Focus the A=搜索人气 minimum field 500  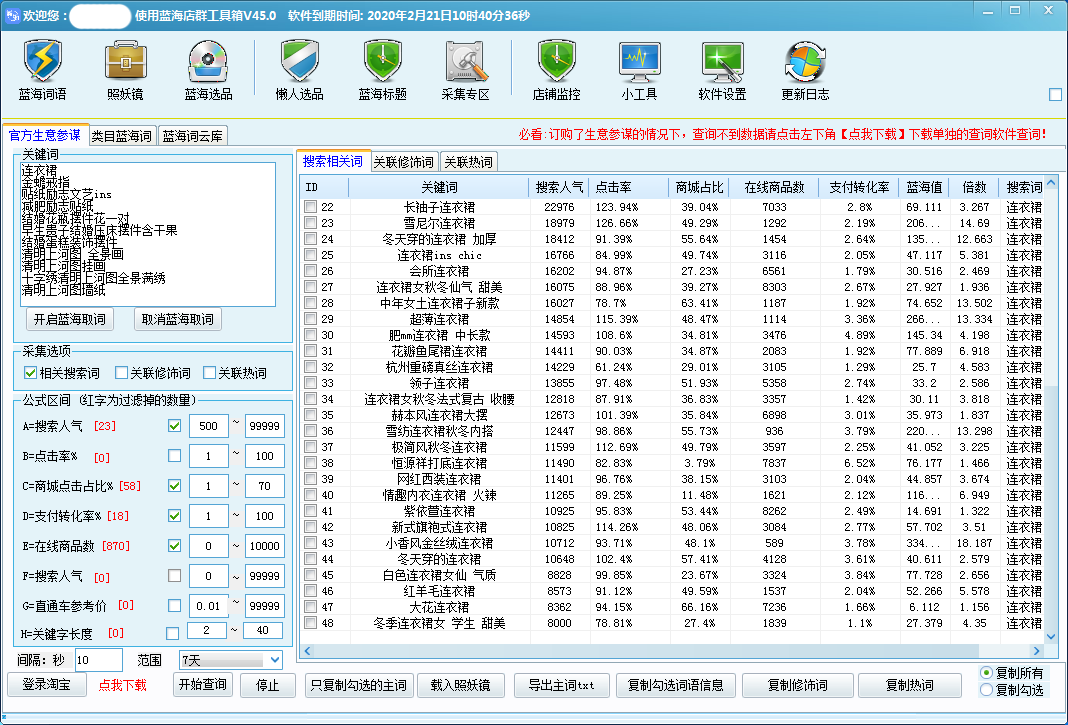tap(208, 426)
